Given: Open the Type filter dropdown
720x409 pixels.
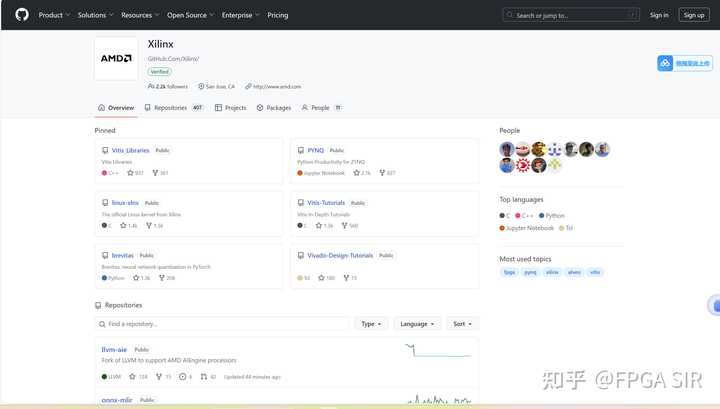Looking at the screenshot, I should tap(371, 324).
